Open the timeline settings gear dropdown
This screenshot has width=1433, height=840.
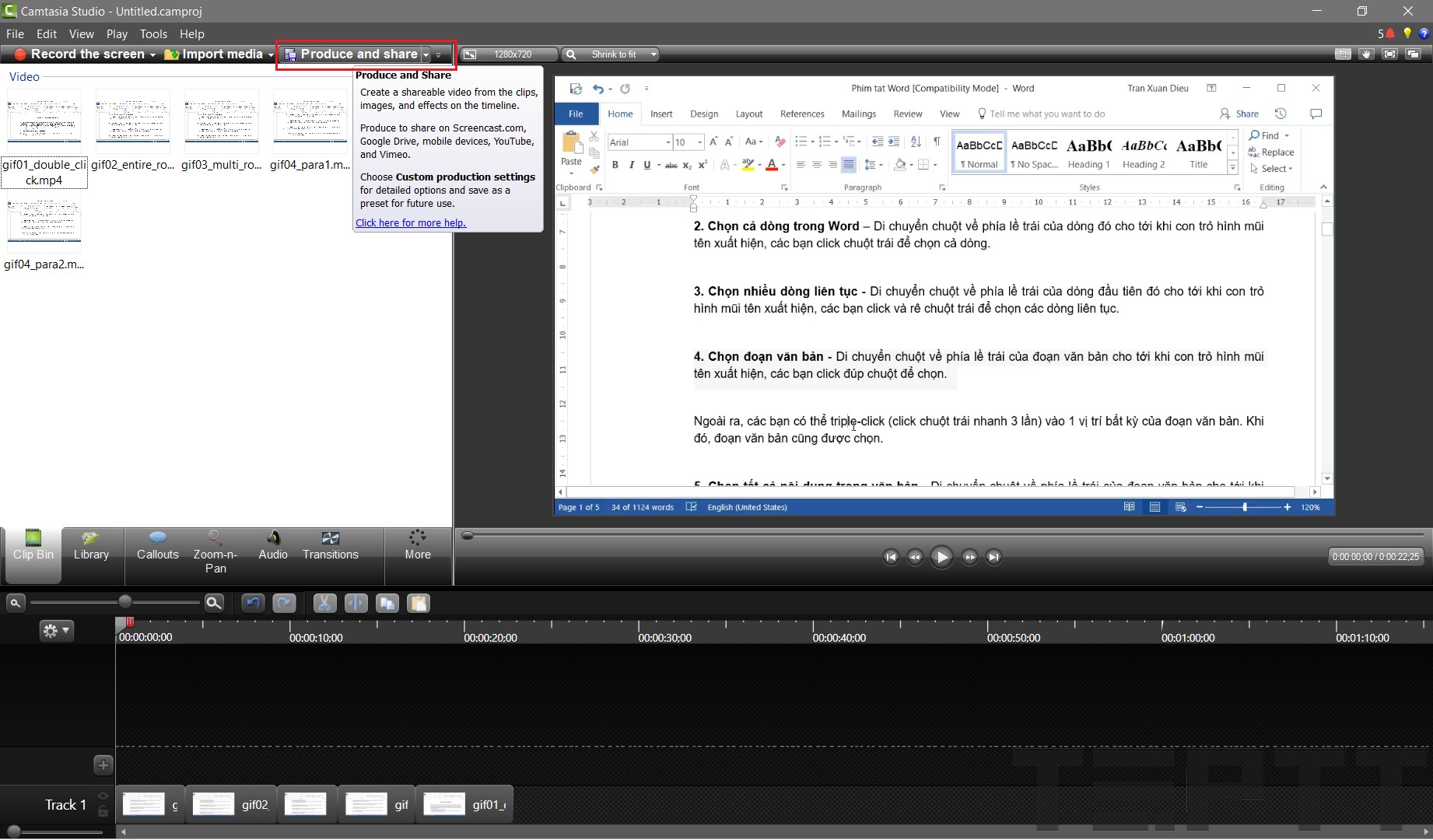click(57, 631)
